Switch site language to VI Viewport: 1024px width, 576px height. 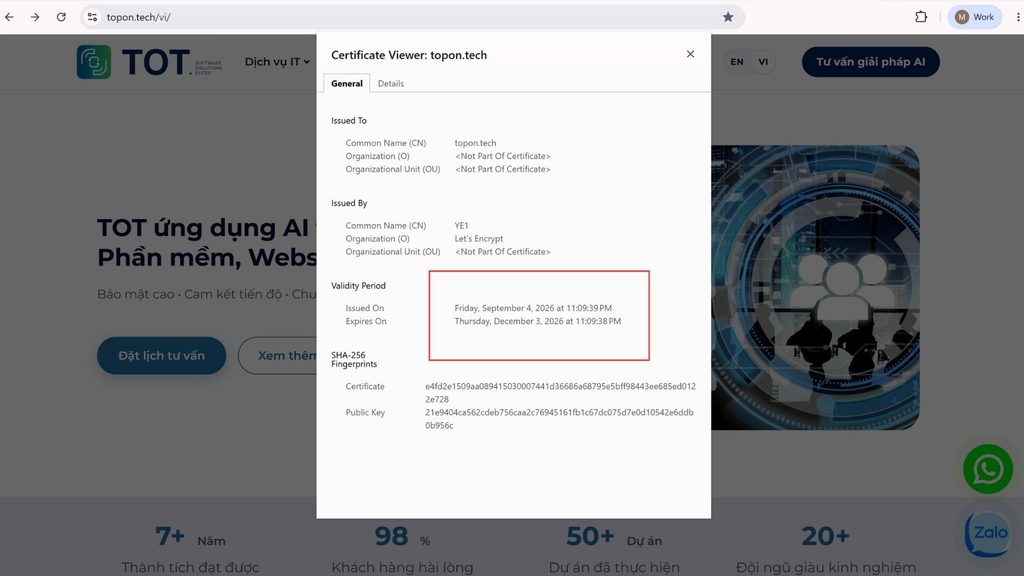763,62
